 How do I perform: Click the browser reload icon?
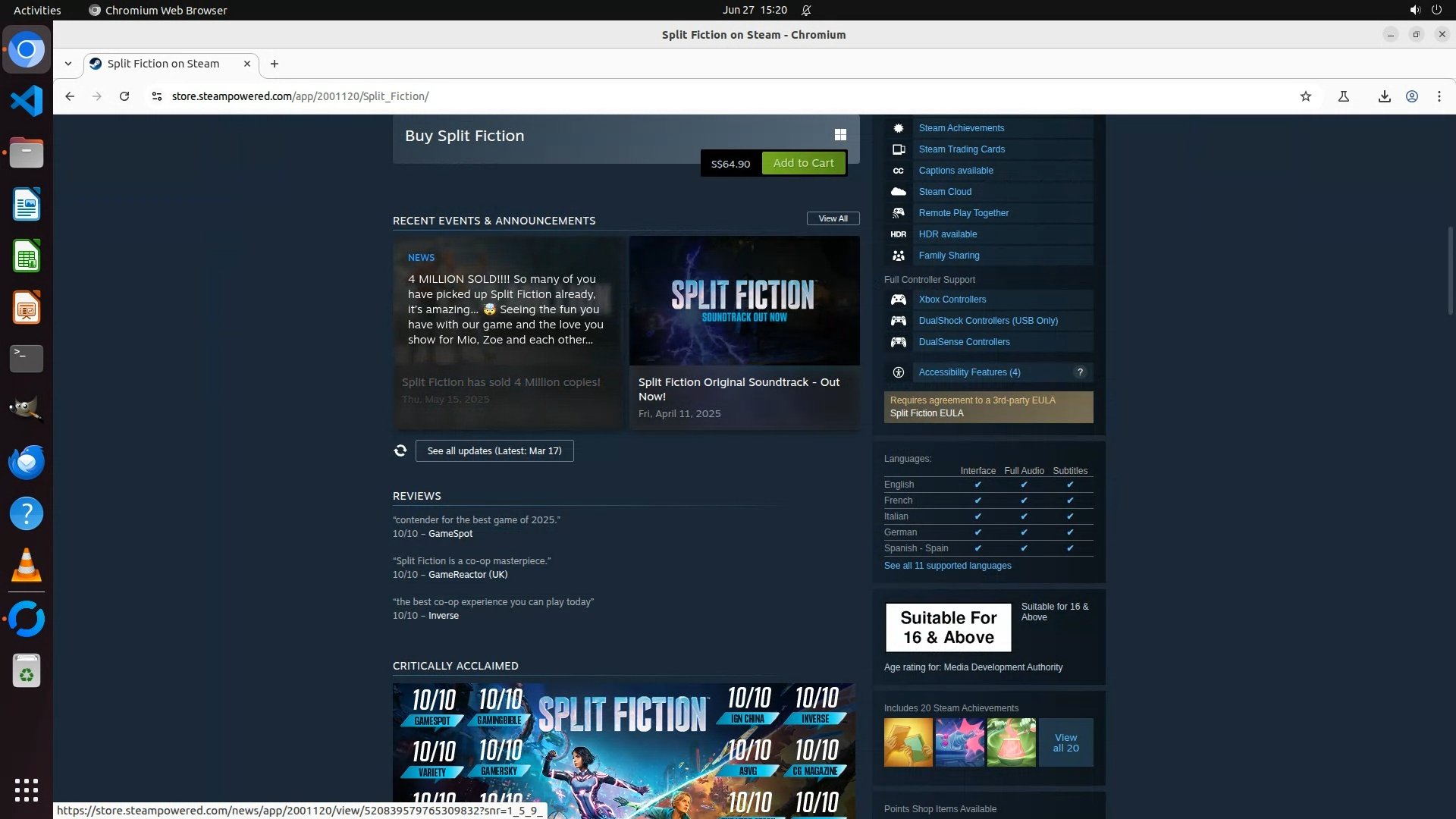124,96
